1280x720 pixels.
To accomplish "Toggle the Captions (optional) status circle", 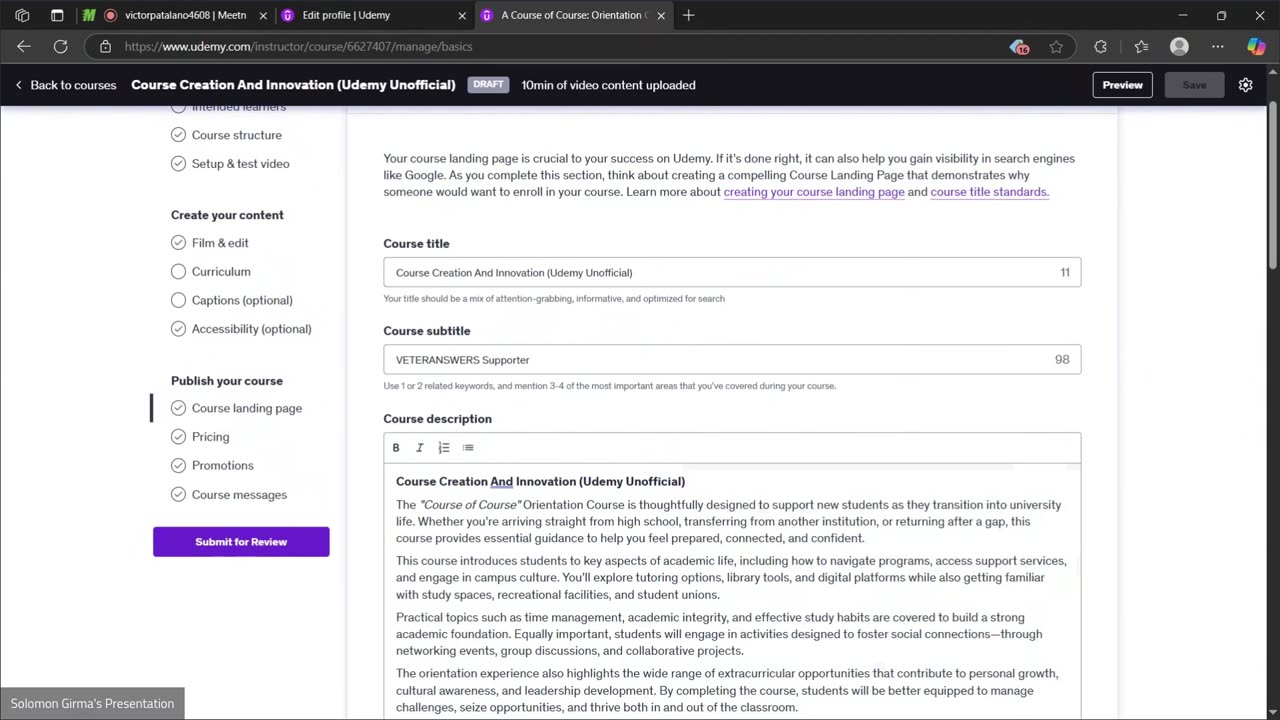I will coord(178,300).
